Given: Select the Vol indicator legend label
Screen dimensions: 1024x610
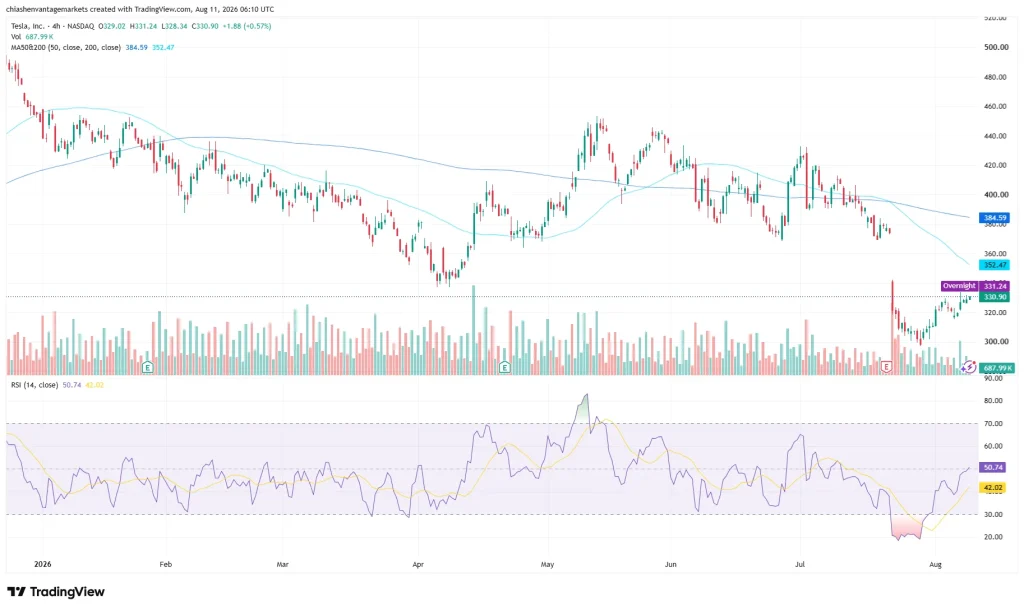Looking at the screenshot, I should click(16, 37).
